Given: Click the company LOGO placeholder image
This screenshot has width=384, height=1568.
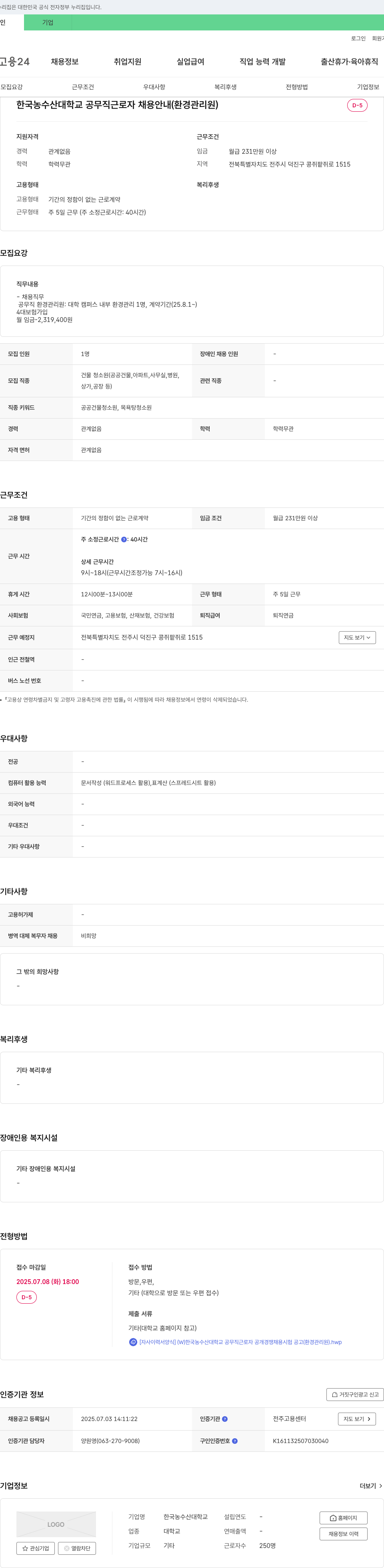Looking at the screenshot, I should (x=56, y=1524).
